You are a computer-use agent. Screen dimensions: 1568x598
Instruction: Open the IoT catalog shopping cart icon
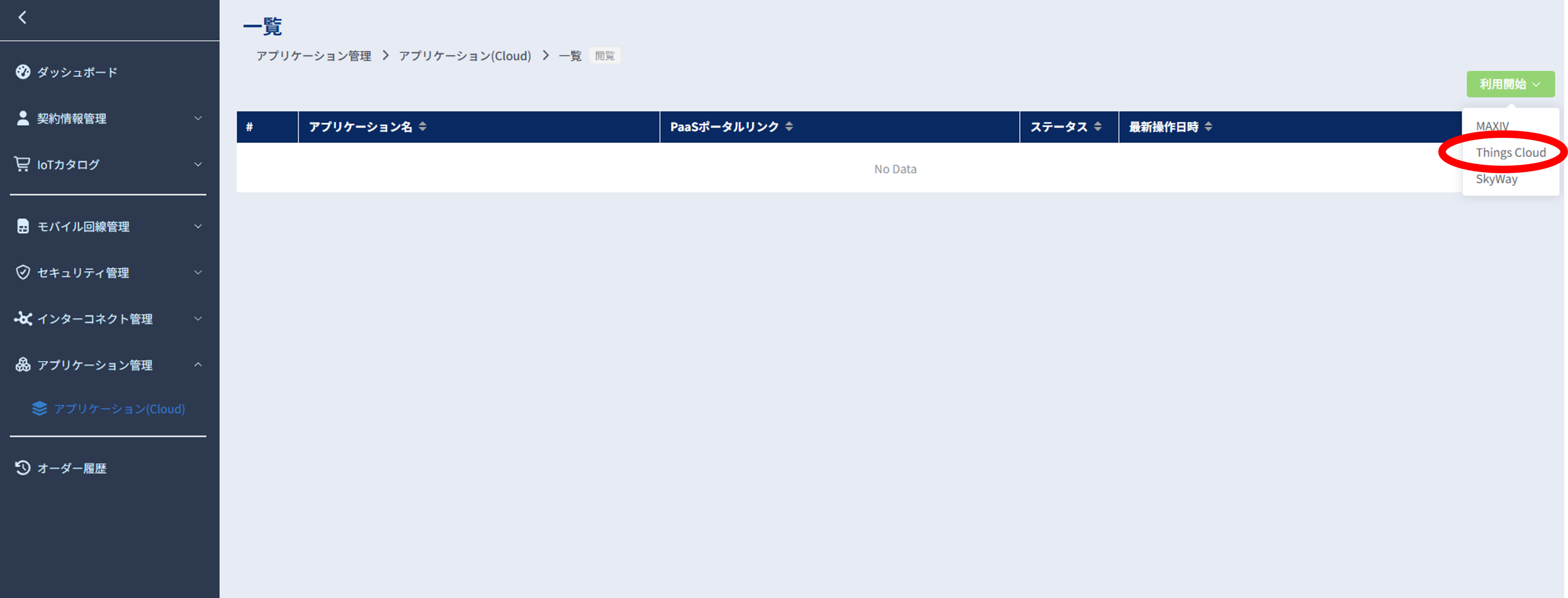23,164
